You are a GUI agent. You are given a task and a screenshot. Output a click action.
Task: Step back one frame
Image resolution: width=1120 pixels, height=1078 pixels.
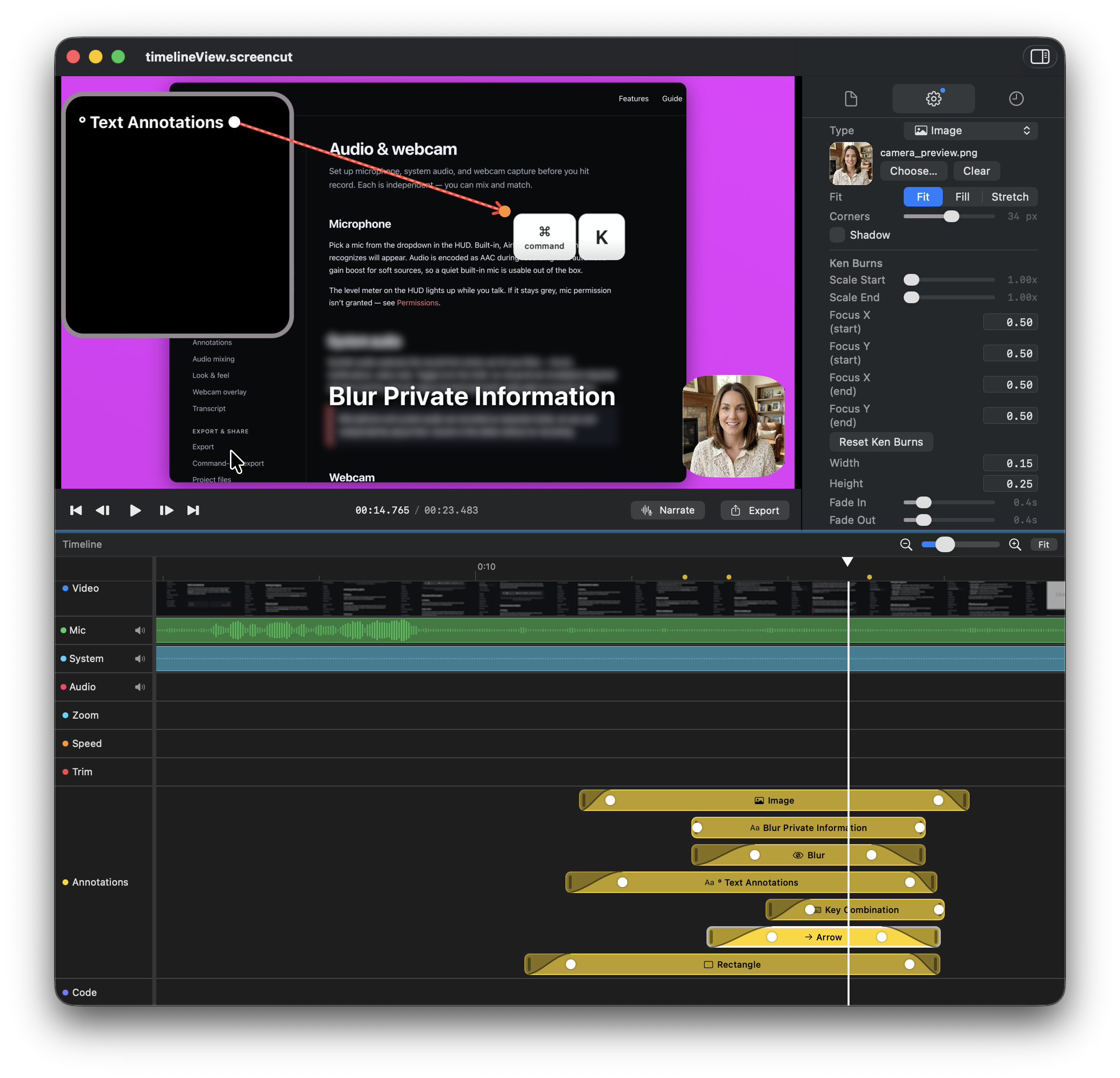point(103,510)
